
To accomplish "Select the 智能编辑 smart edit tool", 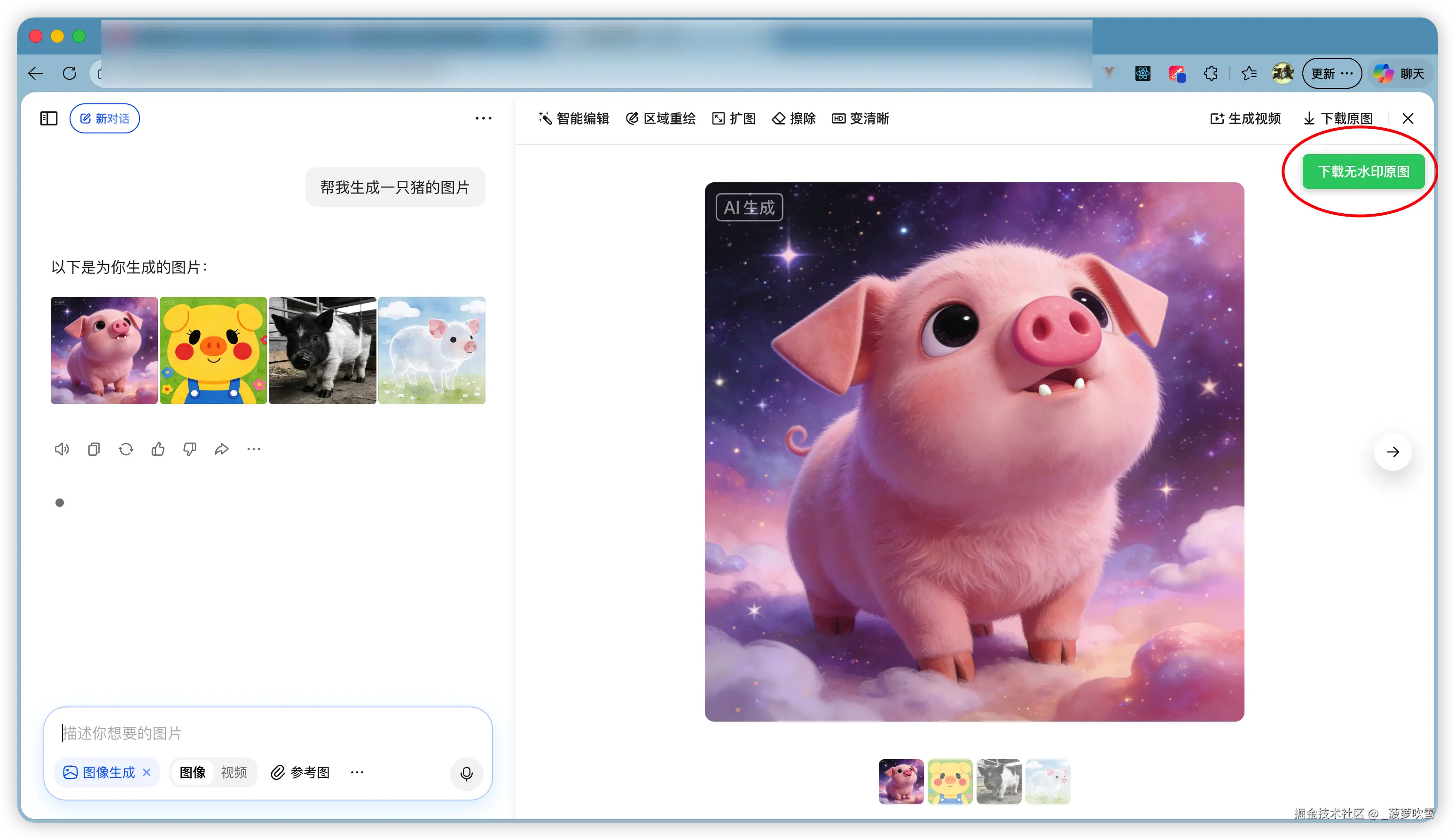I will [574, 118].
